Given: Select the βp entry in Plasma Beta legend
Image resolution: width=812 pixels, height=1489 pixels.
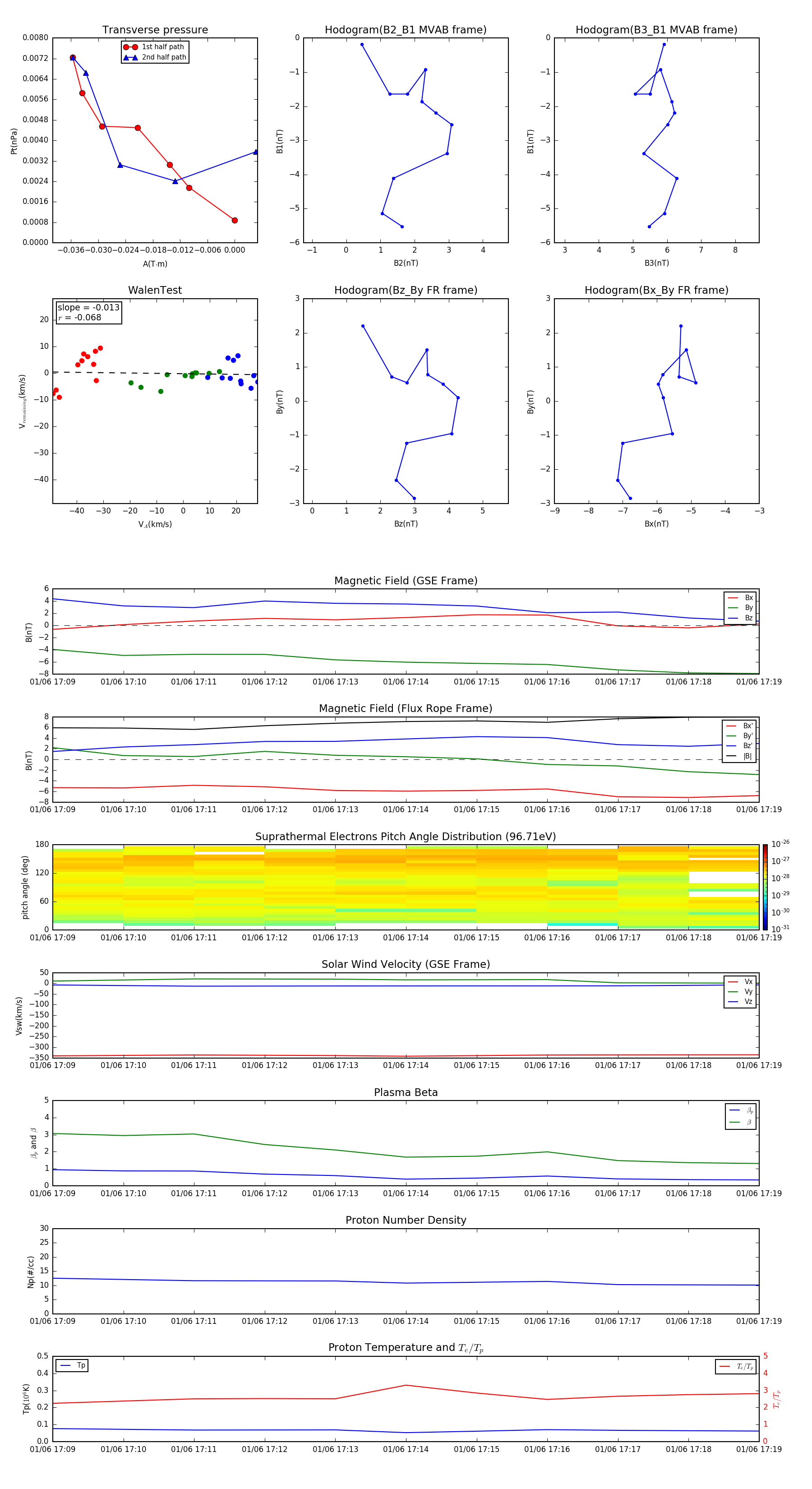Looking at the screenshot, I should click(741, 1110).
